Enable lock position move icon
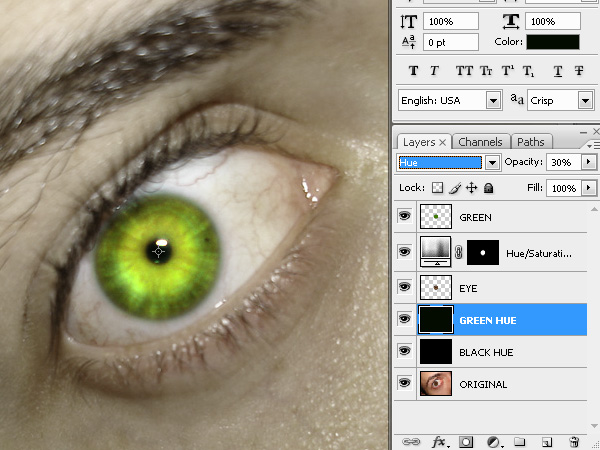The height and width of the screenshot is (450, 600). point(471,188)
